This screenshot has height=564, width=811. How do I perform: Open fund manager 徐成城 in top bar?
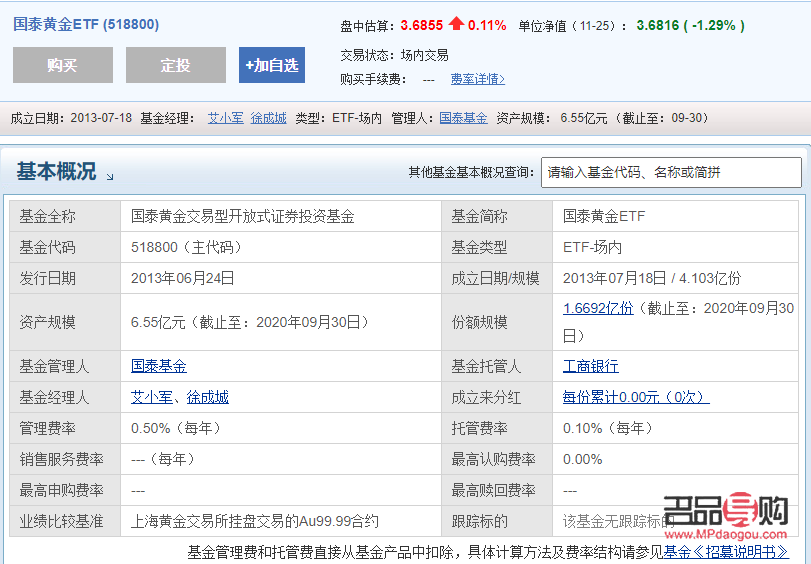point(268,118)
